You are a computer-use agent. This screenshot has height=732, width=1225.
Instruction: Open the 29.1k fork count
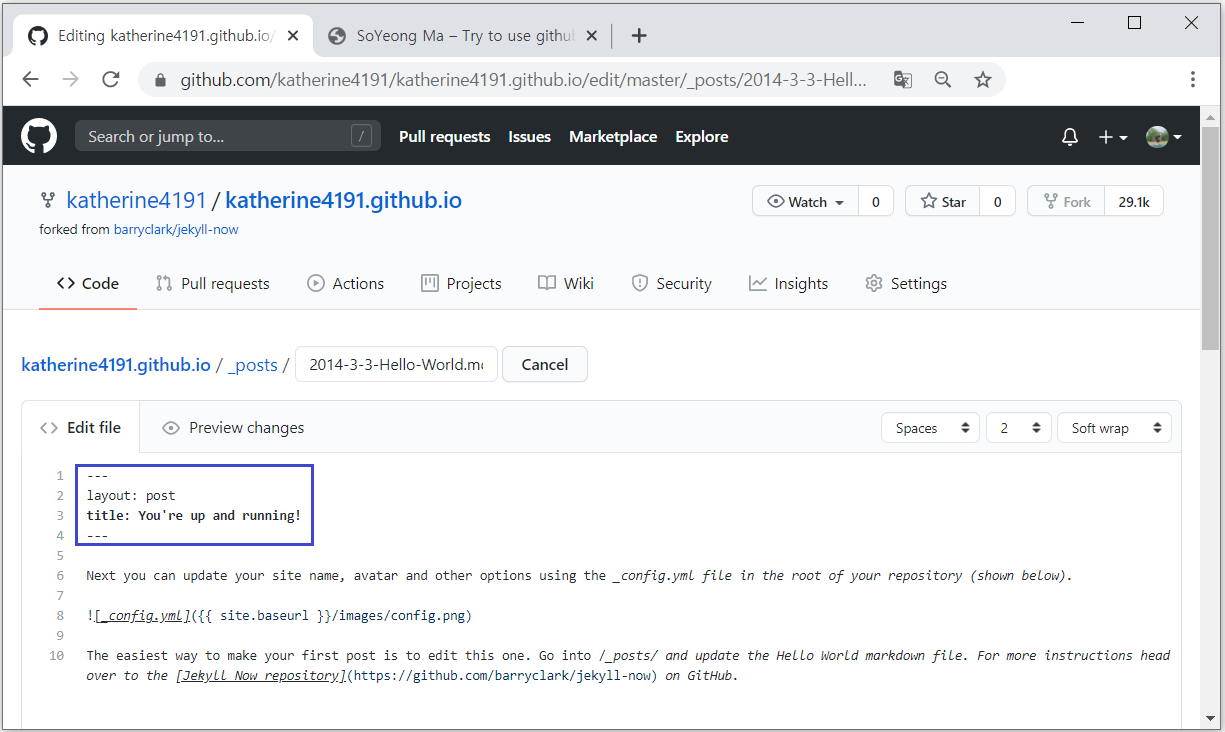(1134, 201)
